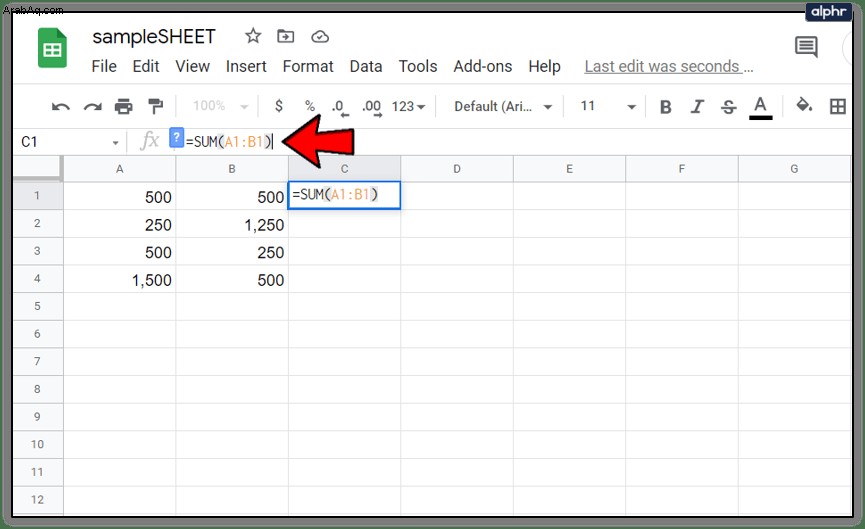Click cell B3 containing 250
Image resolution: width=865 pixels, height=529 pixels.
pos(232,252)
